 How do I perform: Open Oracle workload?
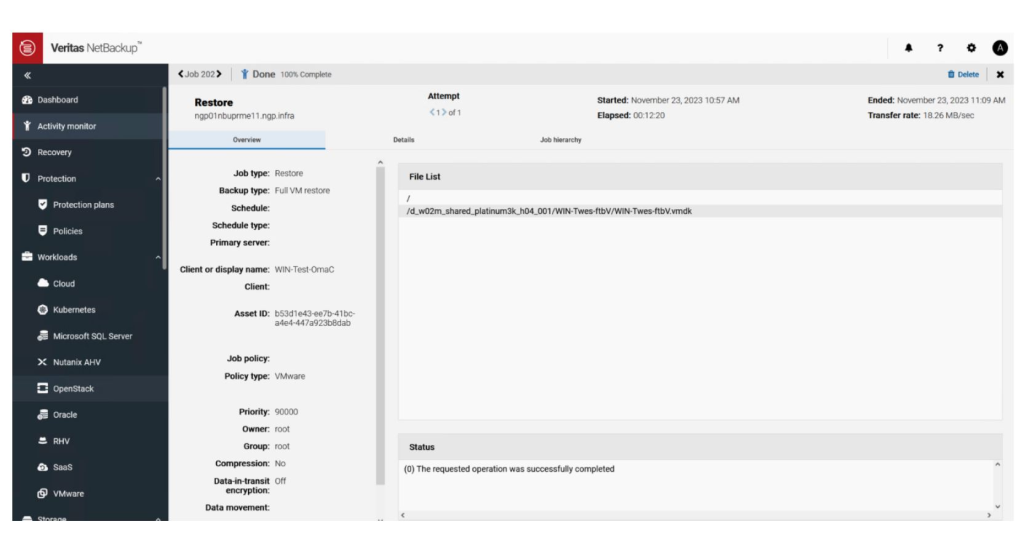[65, 414]
